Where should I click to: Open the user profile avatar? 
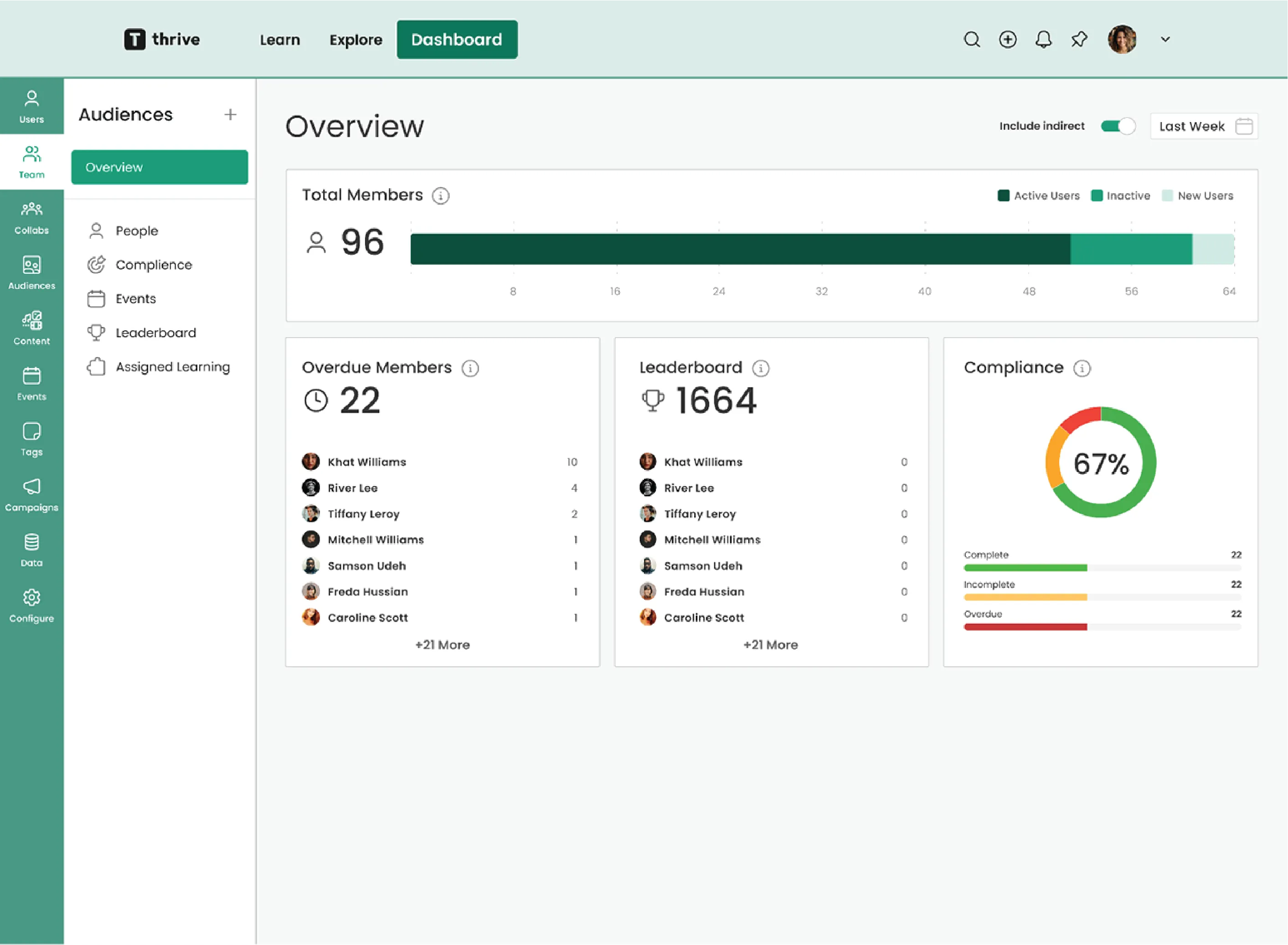[1122, 40]
